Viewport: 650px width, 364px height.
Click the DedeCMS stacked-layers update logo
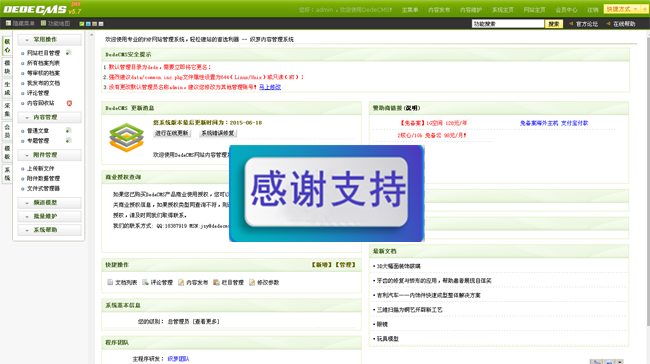click(x=126, y=138)
